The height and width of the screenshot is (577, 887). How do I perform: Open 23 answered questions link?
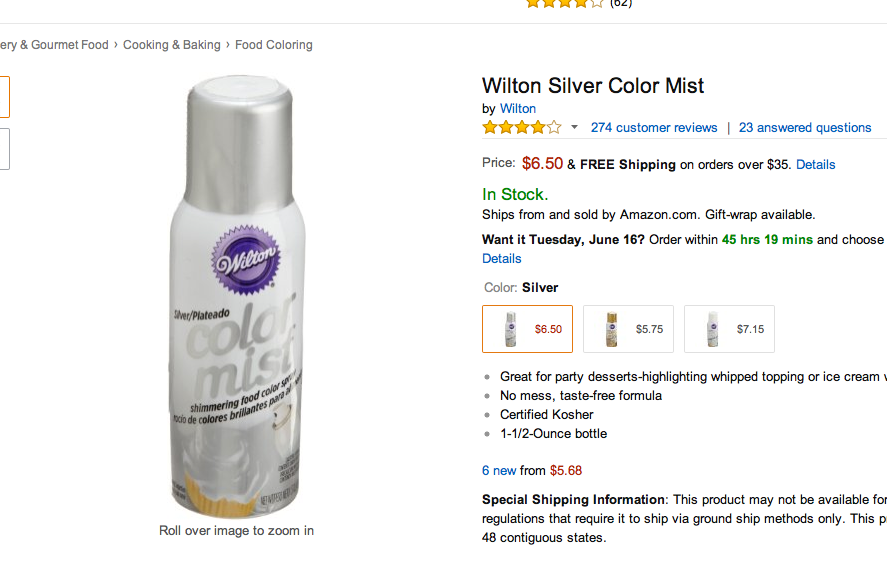coord(805,128)
